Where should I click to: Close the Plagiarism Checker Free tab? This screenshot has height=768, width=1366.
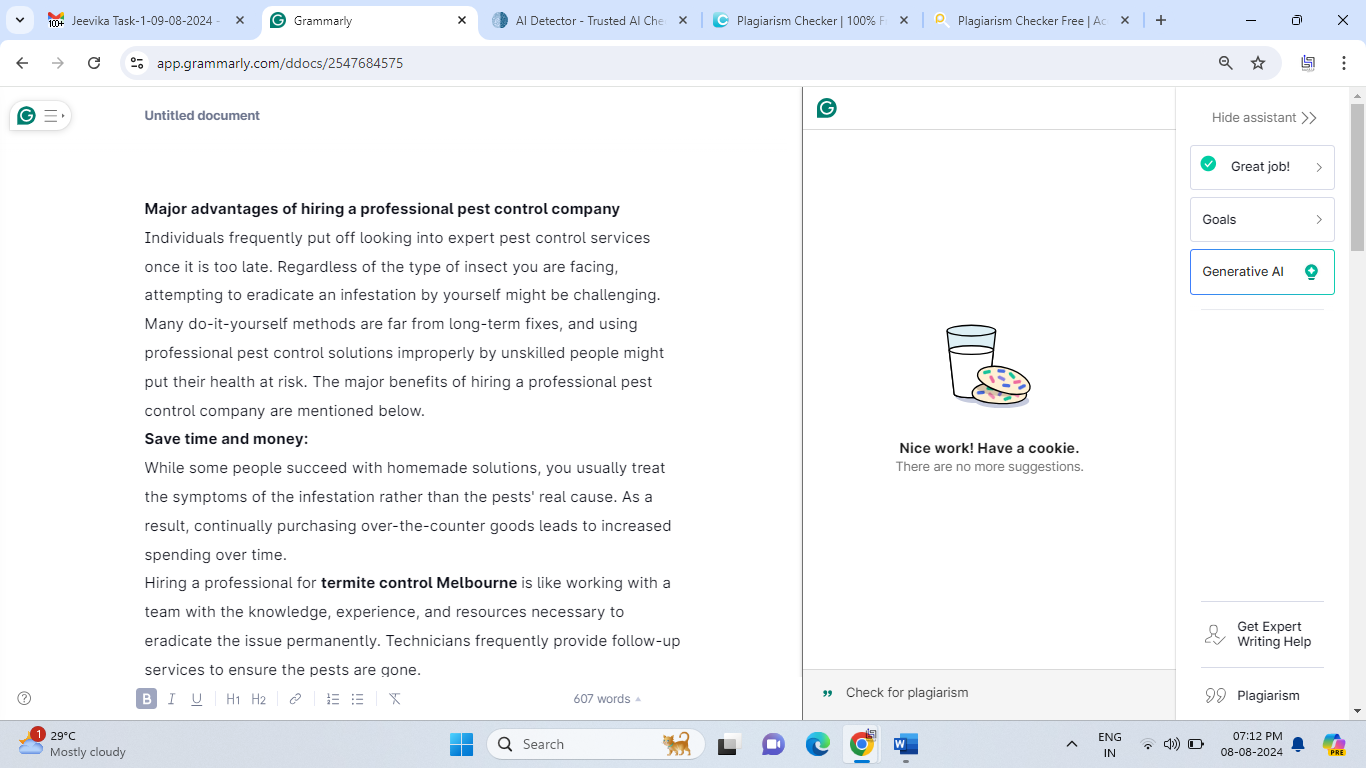1125,20
